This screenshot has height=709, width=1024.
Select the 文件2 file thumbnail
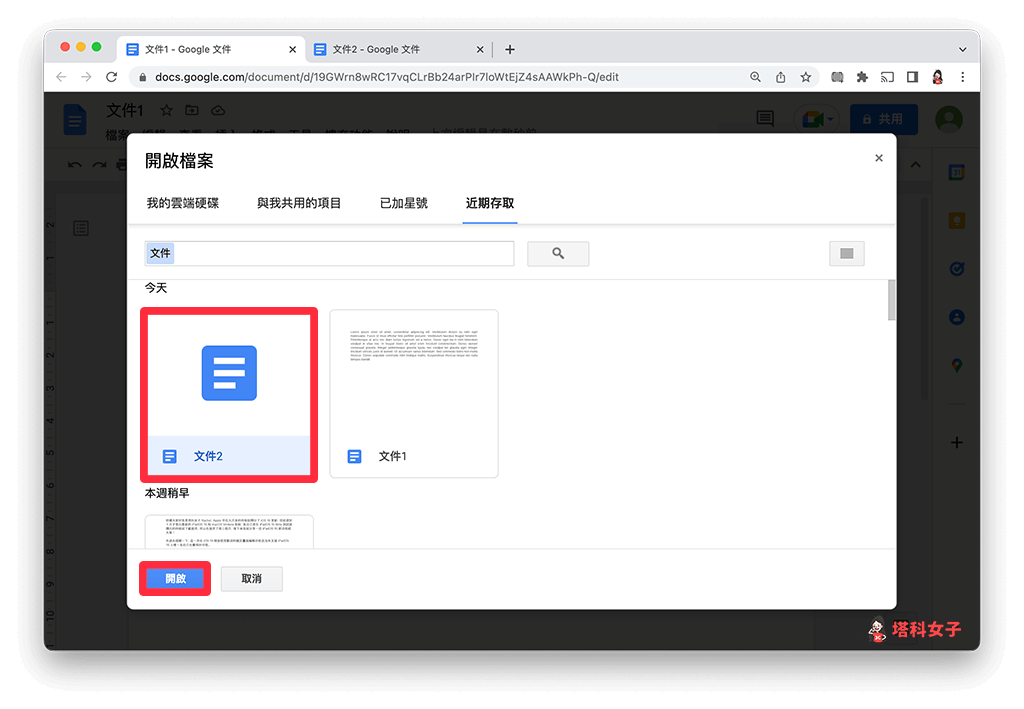pos(229,393)
